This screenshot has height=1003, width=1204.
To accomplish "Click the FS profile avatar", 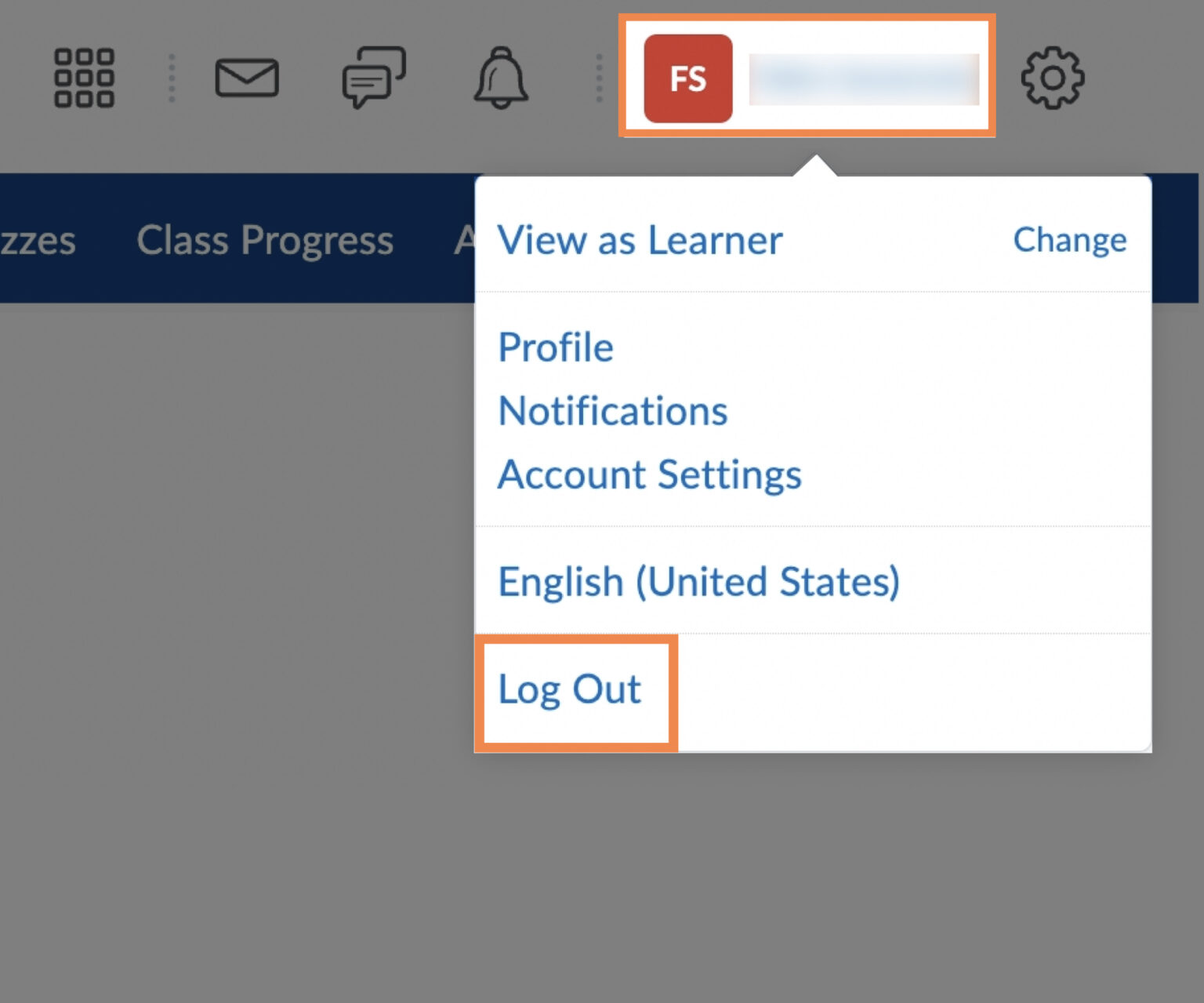I will coord(687,78).
